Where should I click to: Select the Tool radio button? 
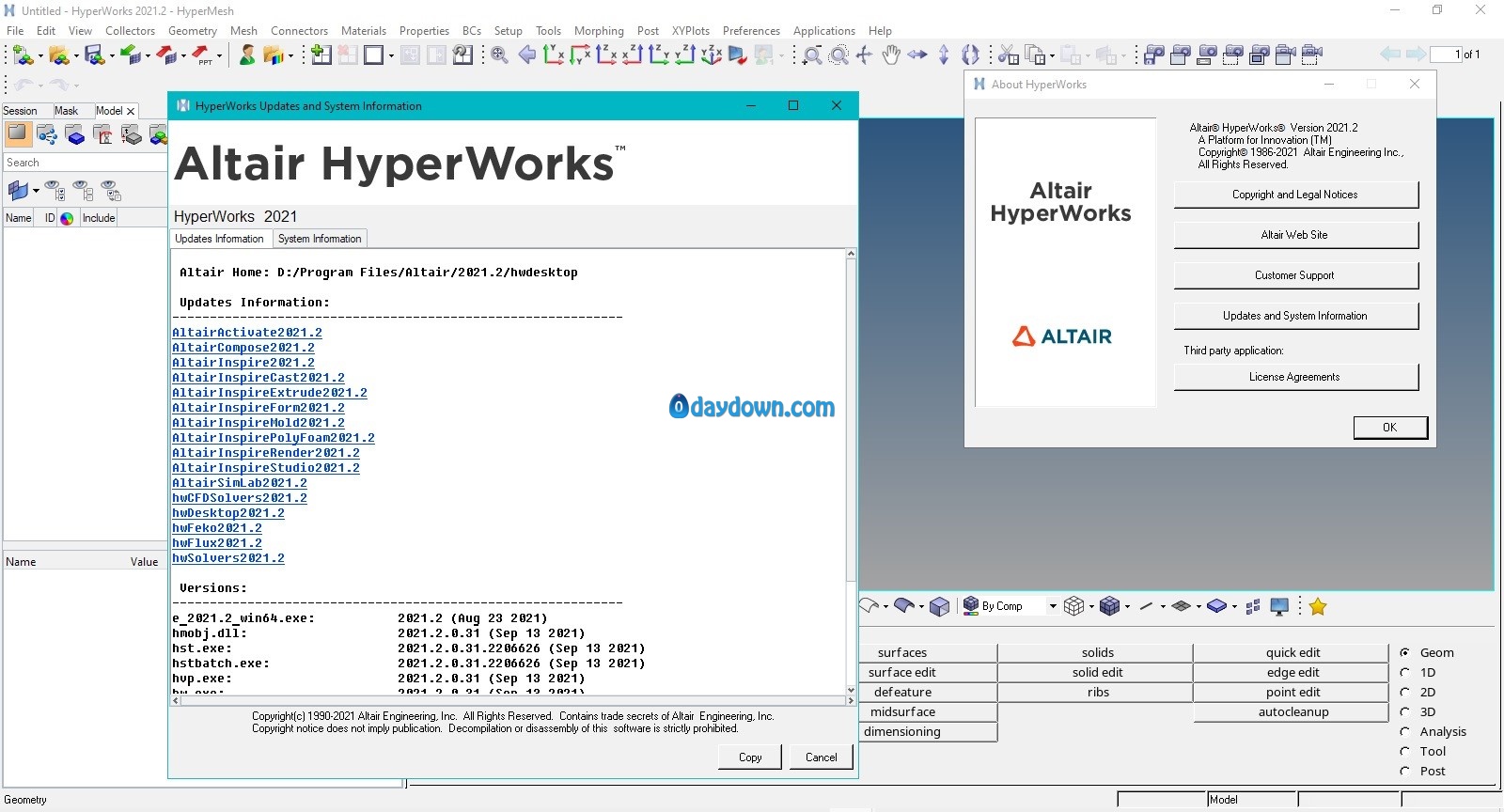[x=1404, y=751]
